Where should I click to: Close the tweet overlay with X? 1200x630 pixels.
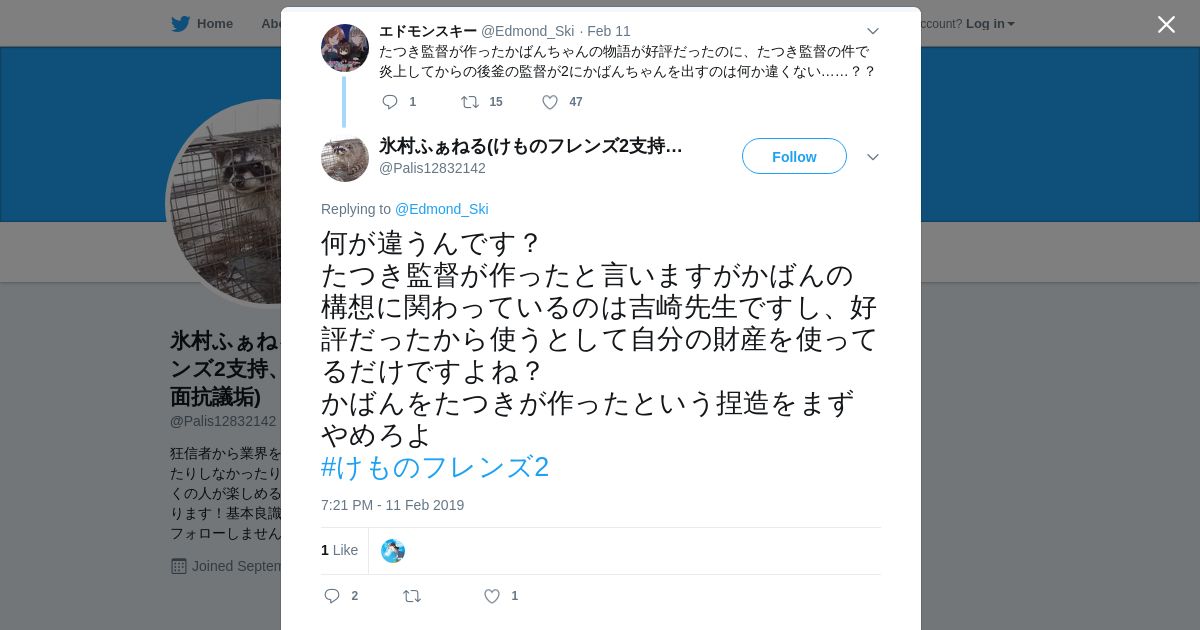coord(1166,24)
